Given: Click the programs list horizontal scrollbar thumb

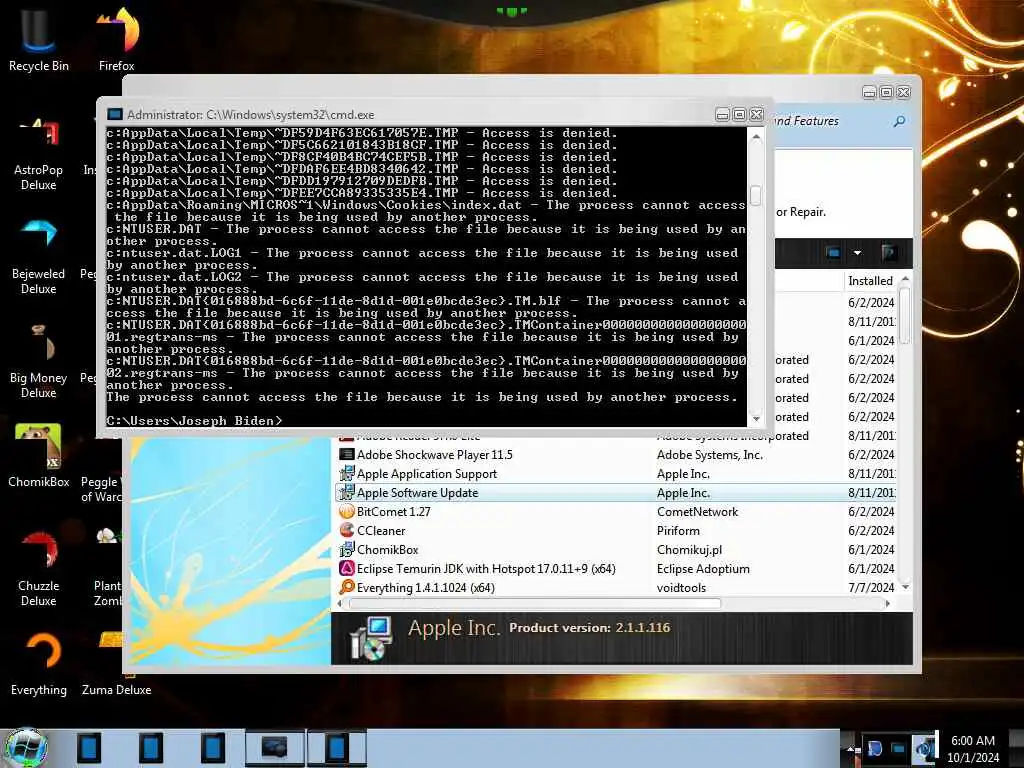Looking at the screenshot, I should click(535, 603).
